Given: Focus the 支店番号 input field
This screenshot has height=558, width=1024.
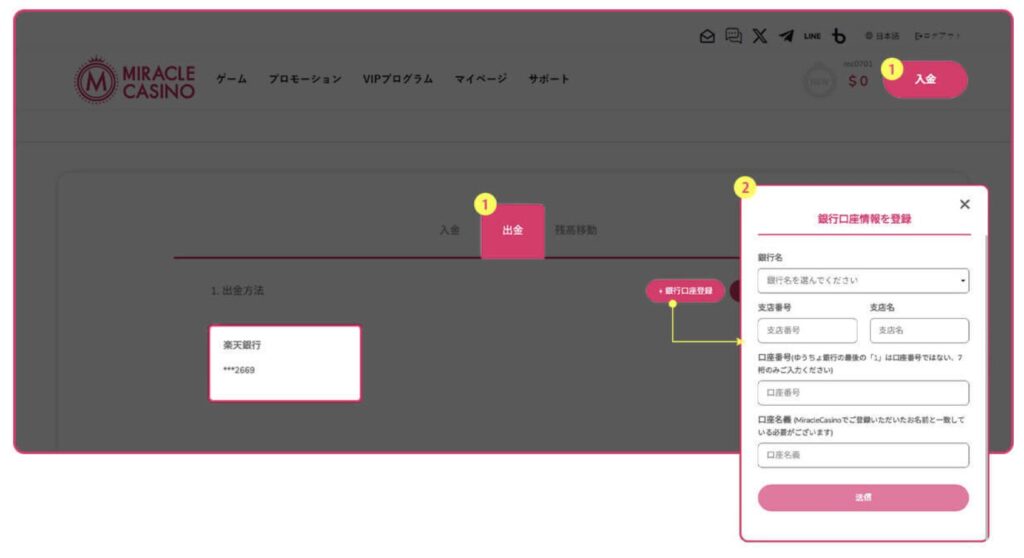Looking at the screenshot, I should tap(807, 331).
